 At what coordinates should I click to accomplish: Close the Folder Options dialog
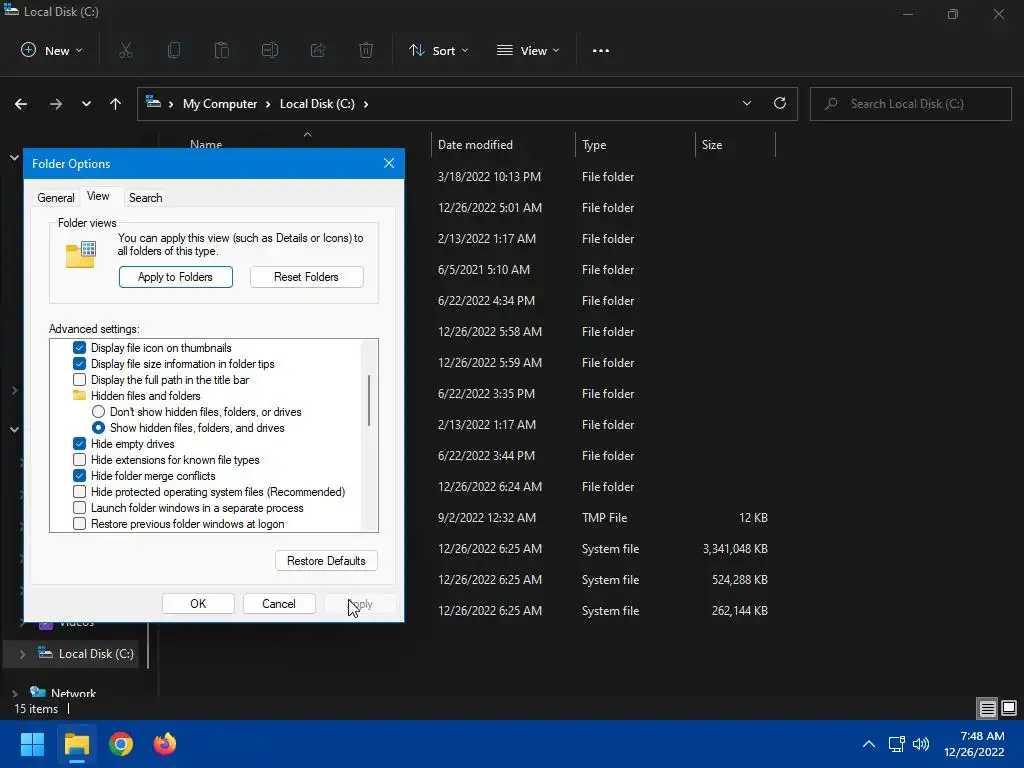click(x=389, y=163)
